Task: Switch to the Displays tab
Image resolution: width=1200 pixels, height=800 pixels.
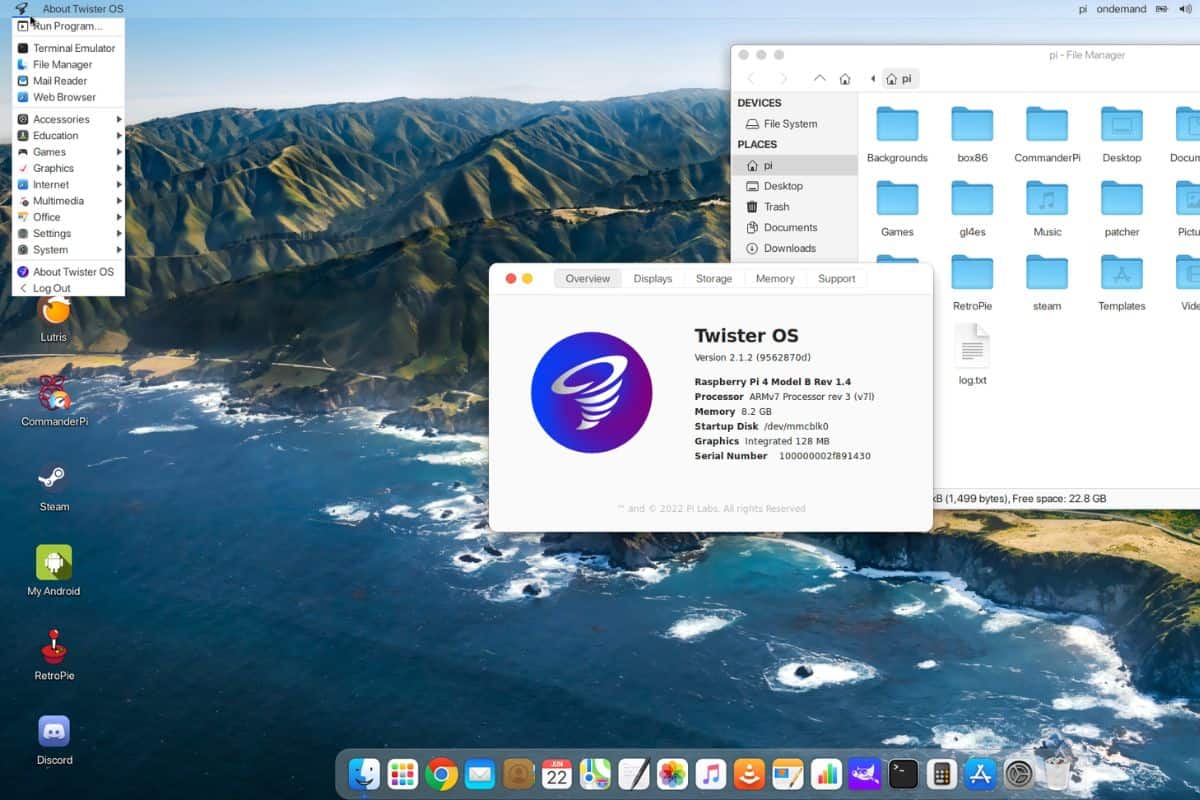Action: tap(653, 278)
